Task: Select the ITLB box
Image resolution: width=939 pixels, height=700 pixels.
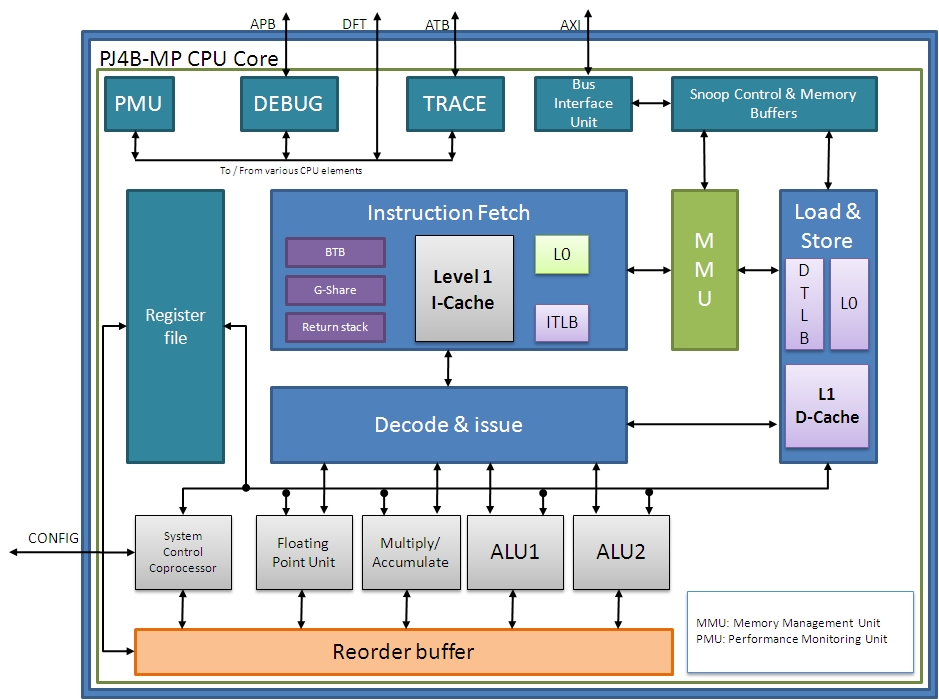Action: [561, 323]
